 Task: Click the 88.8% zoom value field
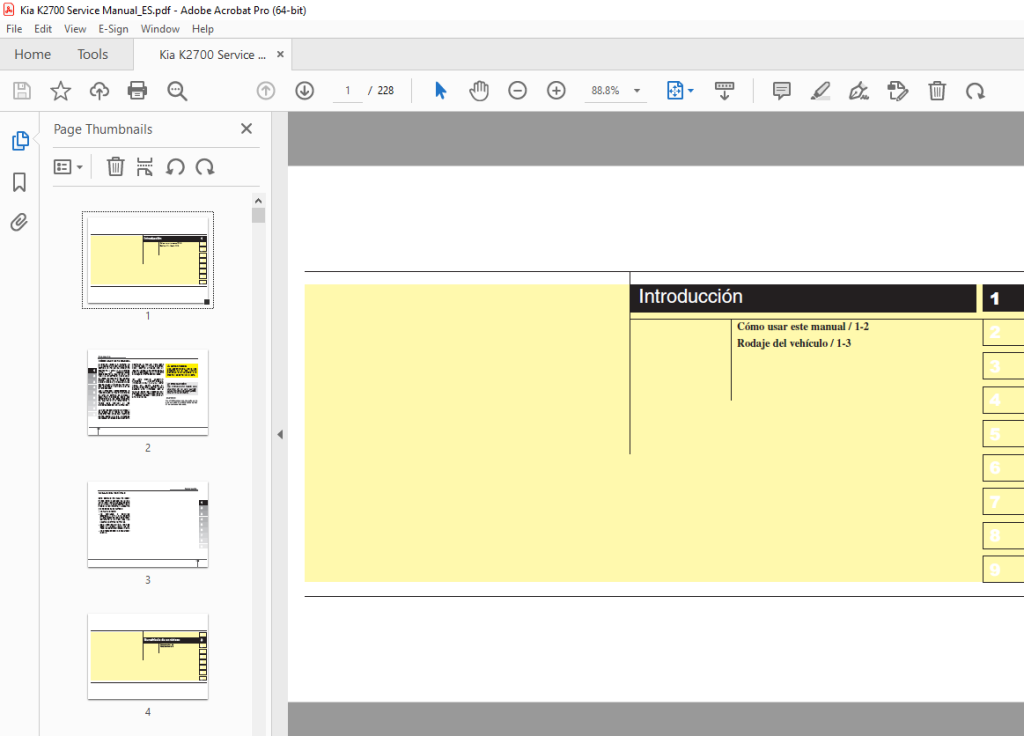(x=605, y=91)
